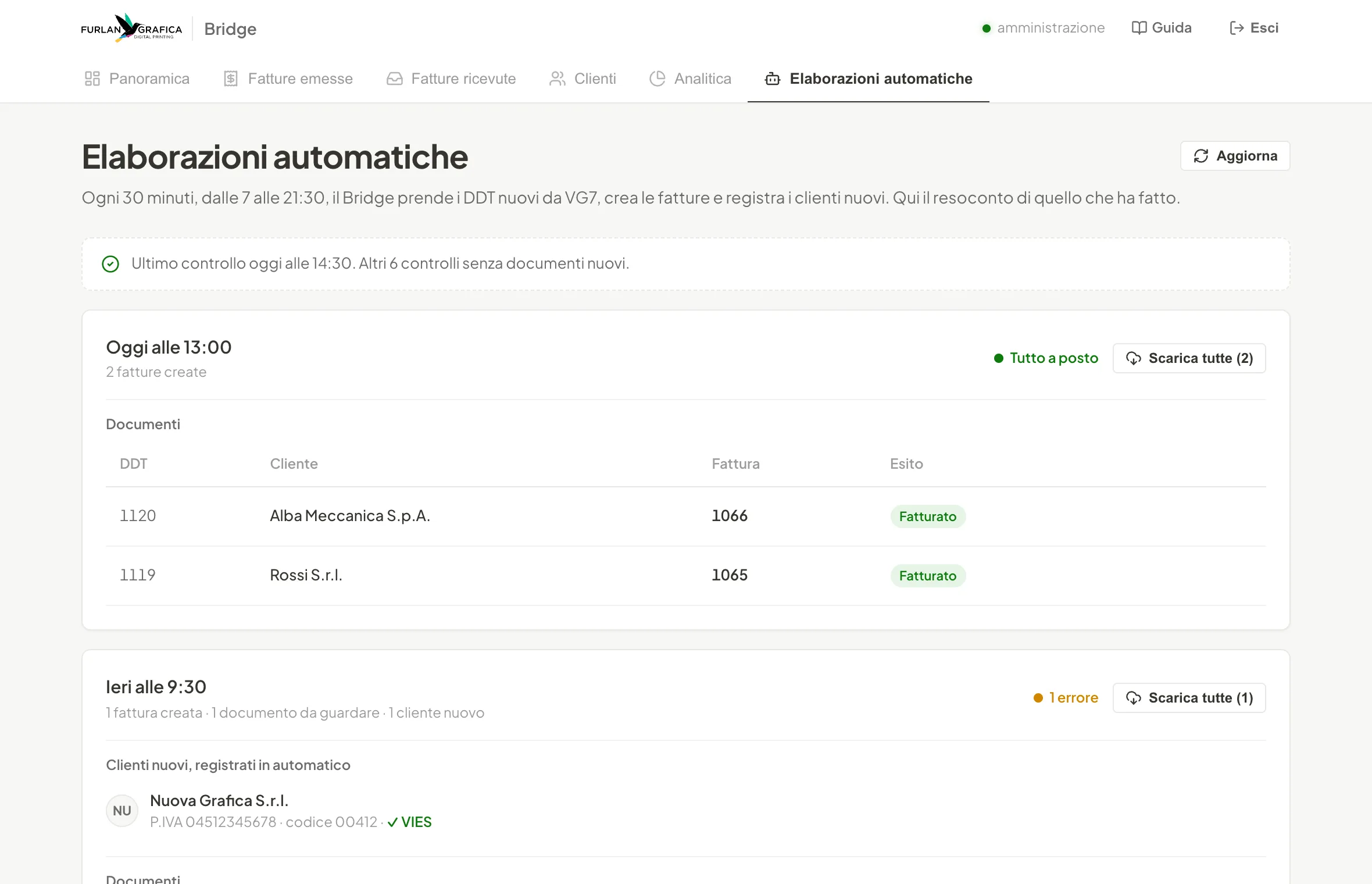This screenshot has width=1372, height=884.
Task: Click the Analitica pie chart icon
Action: tap(658, 79)
